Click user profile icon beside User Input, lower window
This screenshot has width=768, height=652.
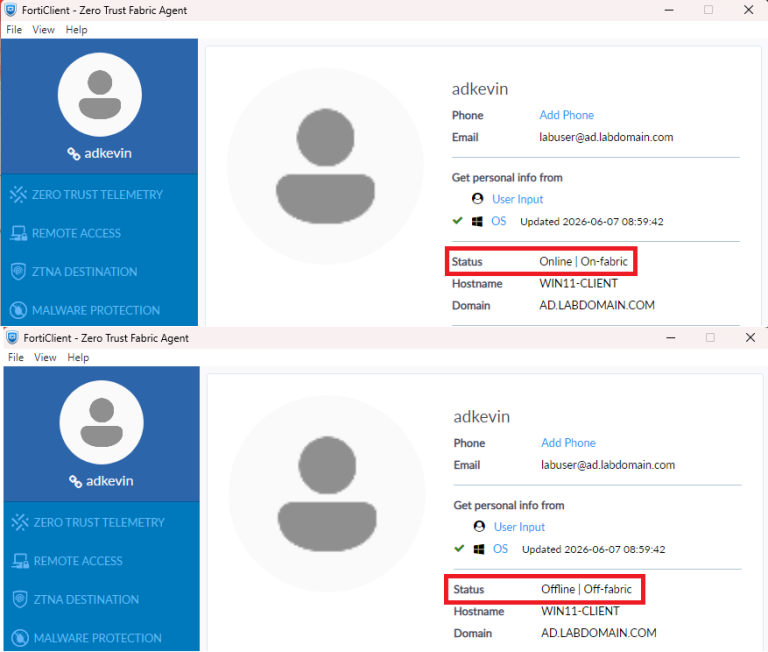pos(479,526)
